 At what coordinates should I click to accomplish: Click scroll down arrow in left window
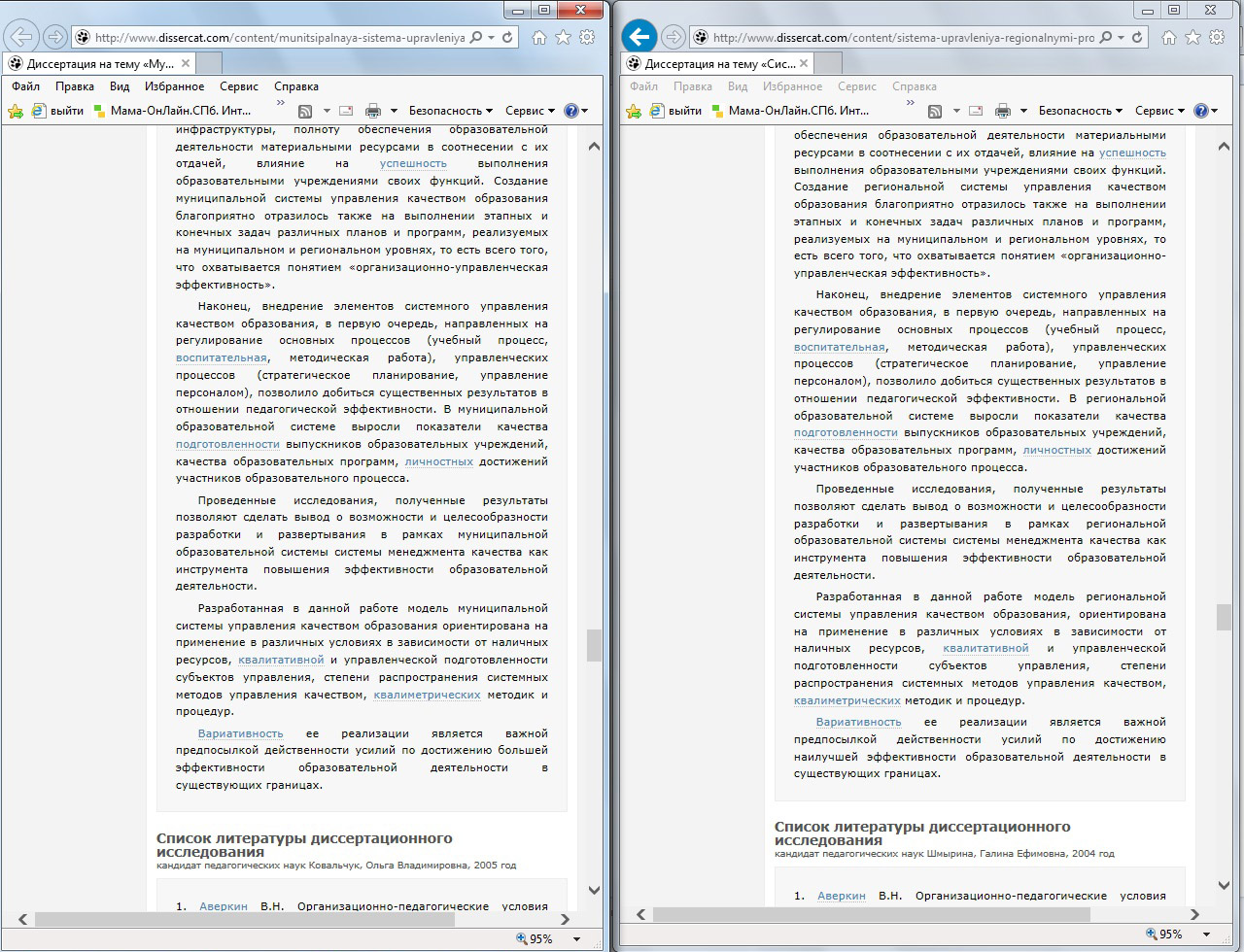coord(594,890)
